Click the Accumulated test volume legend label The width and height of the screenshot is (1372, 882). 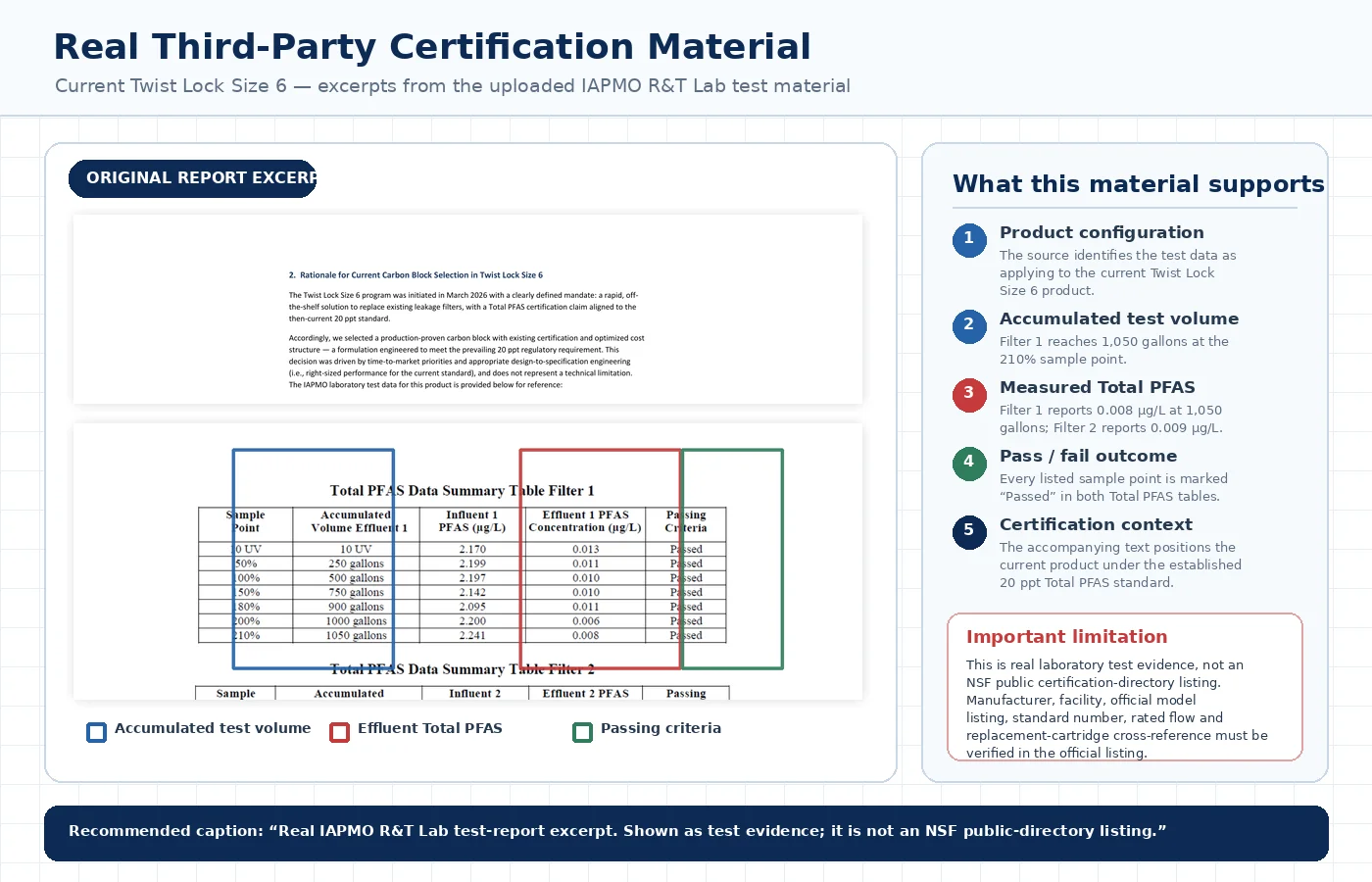(213, 728)
